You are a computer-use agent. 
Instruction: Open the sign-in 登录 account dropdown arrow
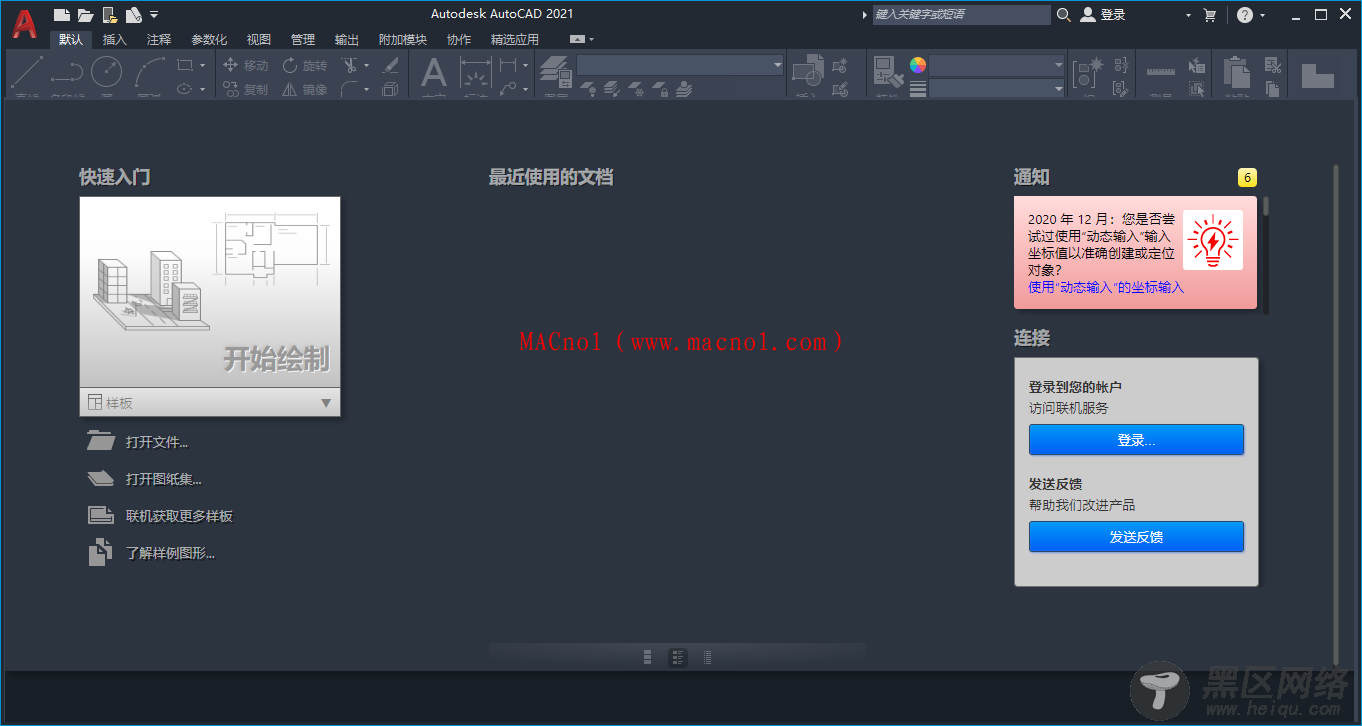[1188, 15]
